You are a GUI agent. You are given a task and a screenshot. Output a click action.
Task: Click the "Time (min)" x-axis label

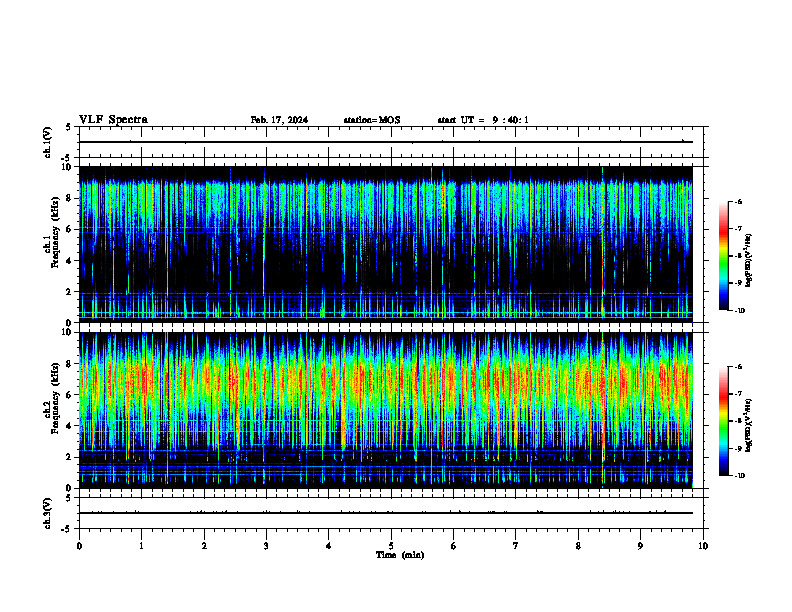400,555
